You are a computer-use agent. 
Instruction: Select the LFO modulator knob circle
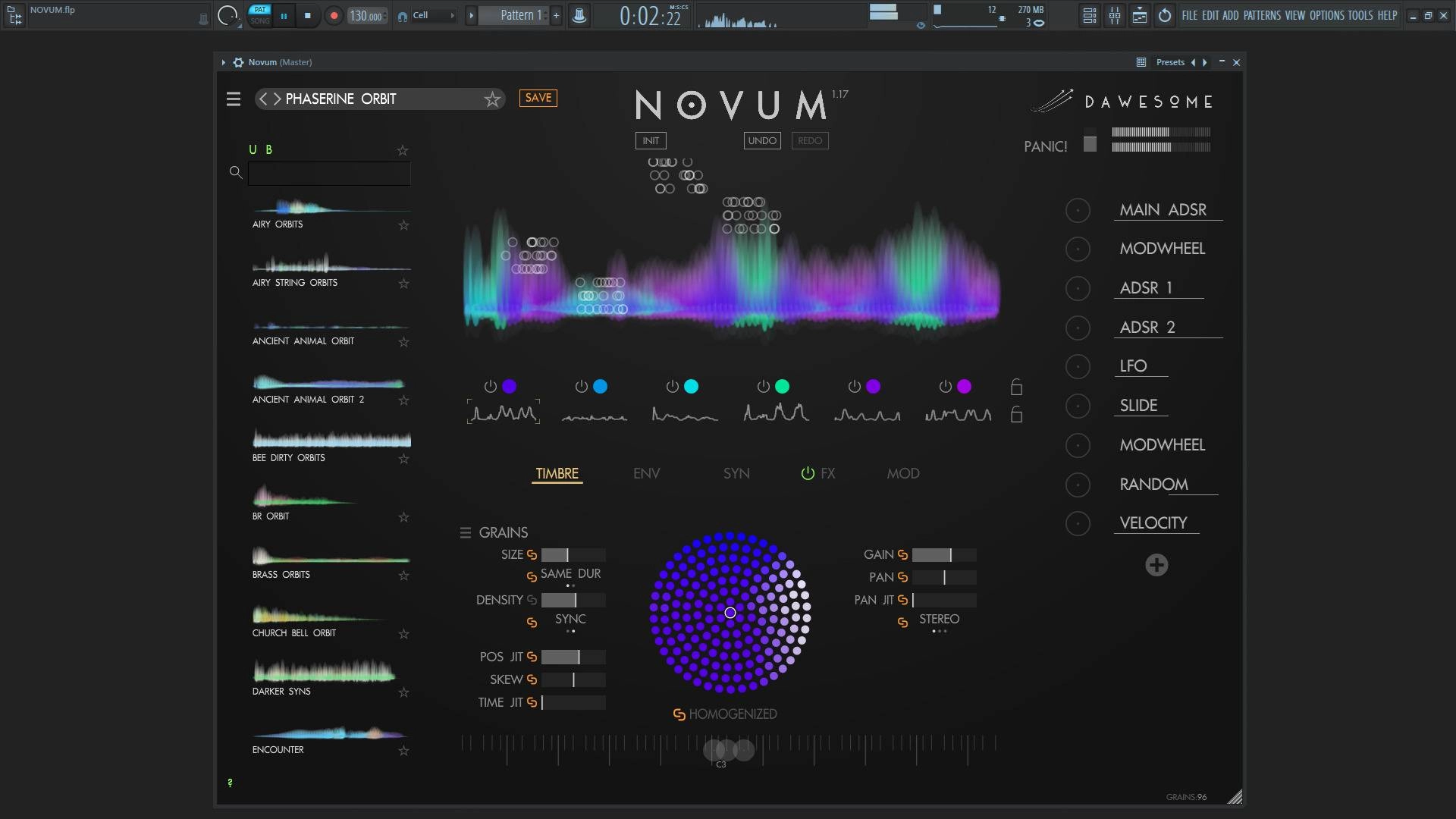[1078, 367]
